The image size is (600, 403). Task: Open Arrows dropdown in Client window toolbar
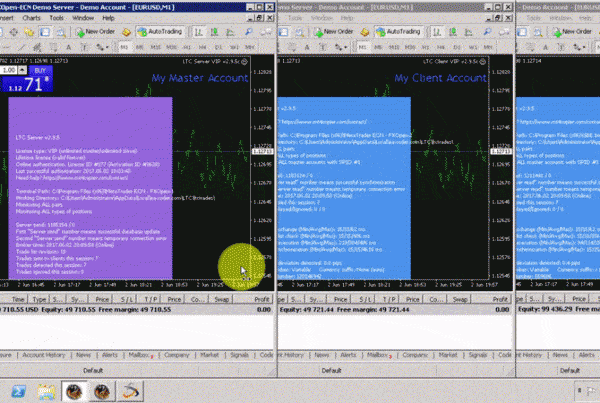tap(340, 47)
